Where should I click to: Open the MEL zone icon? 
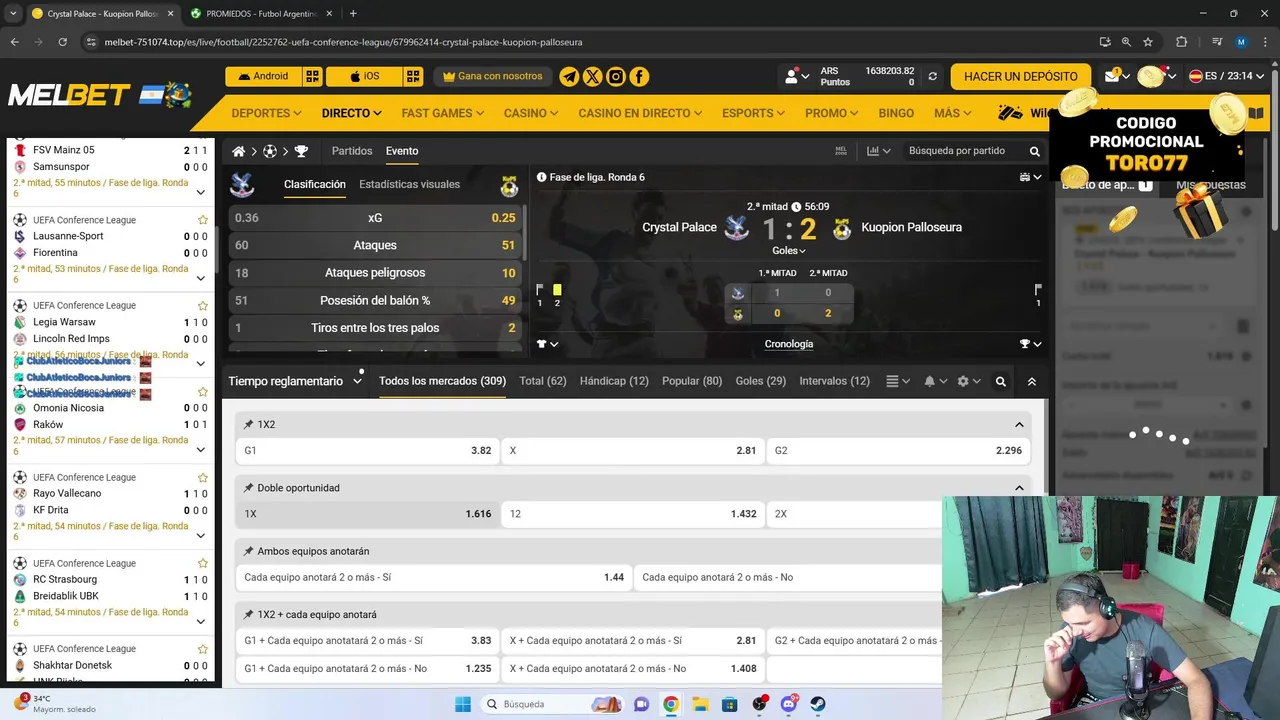point(840,151)
